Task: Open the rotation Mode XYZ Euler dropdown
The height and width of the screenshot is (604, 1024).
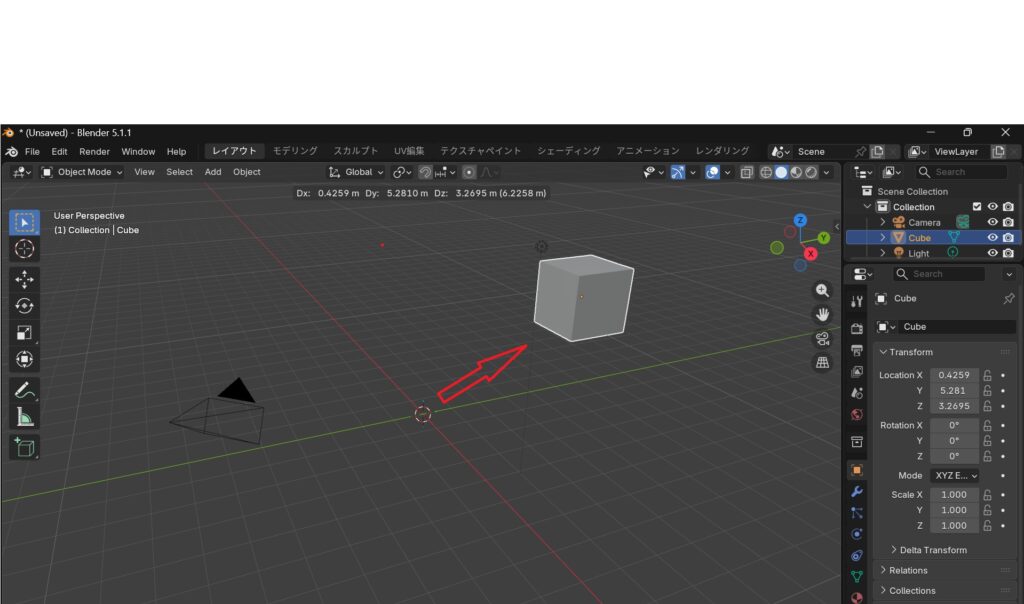Action: point(955,476)
